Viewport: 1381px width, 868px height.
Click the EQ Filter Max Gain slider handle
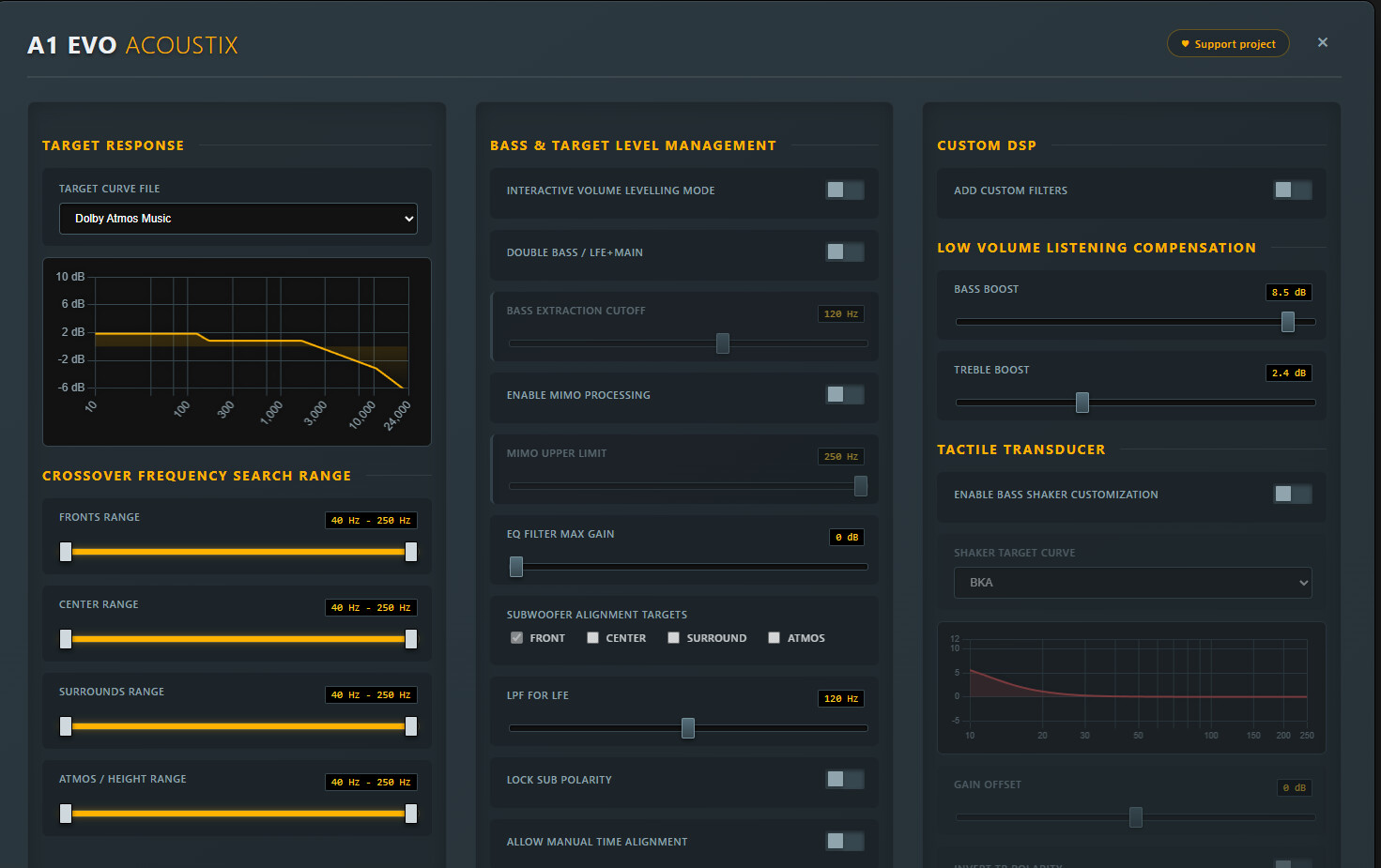pos(516,567)
